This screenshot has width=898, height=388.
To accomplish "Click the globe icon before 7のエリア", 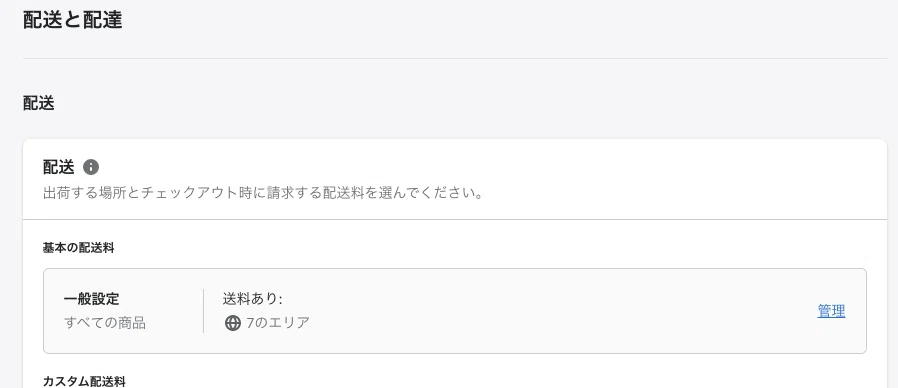I will [233, 323].
